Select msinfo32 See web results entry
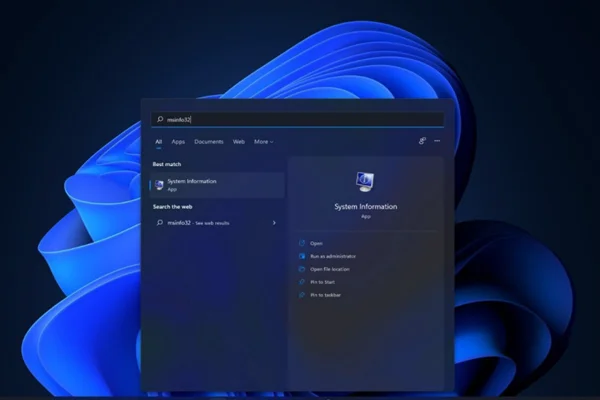Image resolution: width=600 pixels, height=400 pixels. pos(198,222)
